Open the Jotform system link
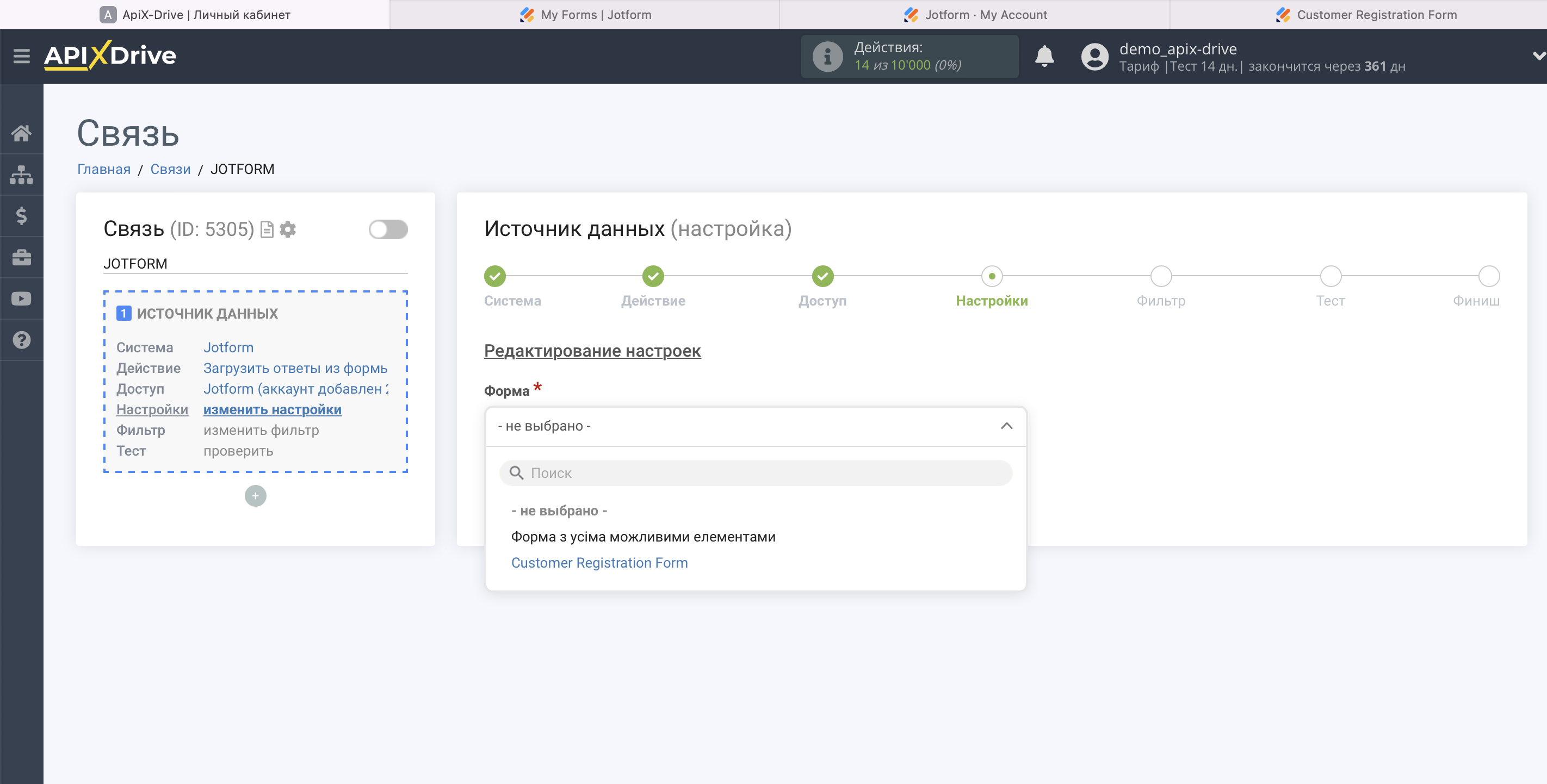Screen dimensions: 1547x784 click(x=228, y=347)
